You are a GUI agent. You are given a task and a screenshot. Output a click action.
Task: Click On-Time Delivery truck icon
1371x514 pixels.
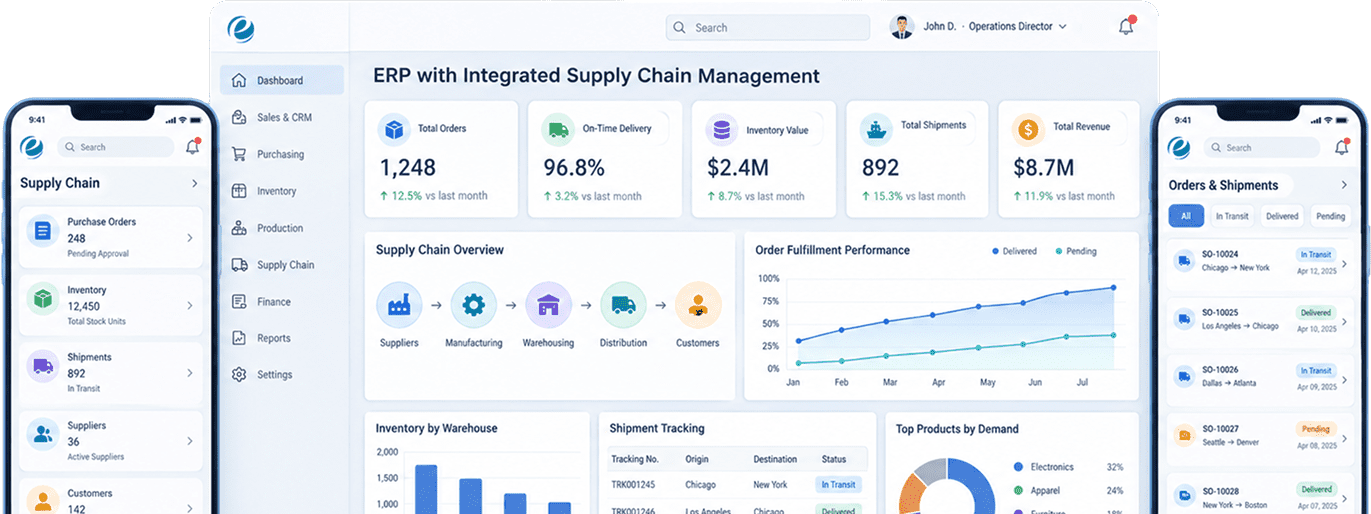click(558, 129)
